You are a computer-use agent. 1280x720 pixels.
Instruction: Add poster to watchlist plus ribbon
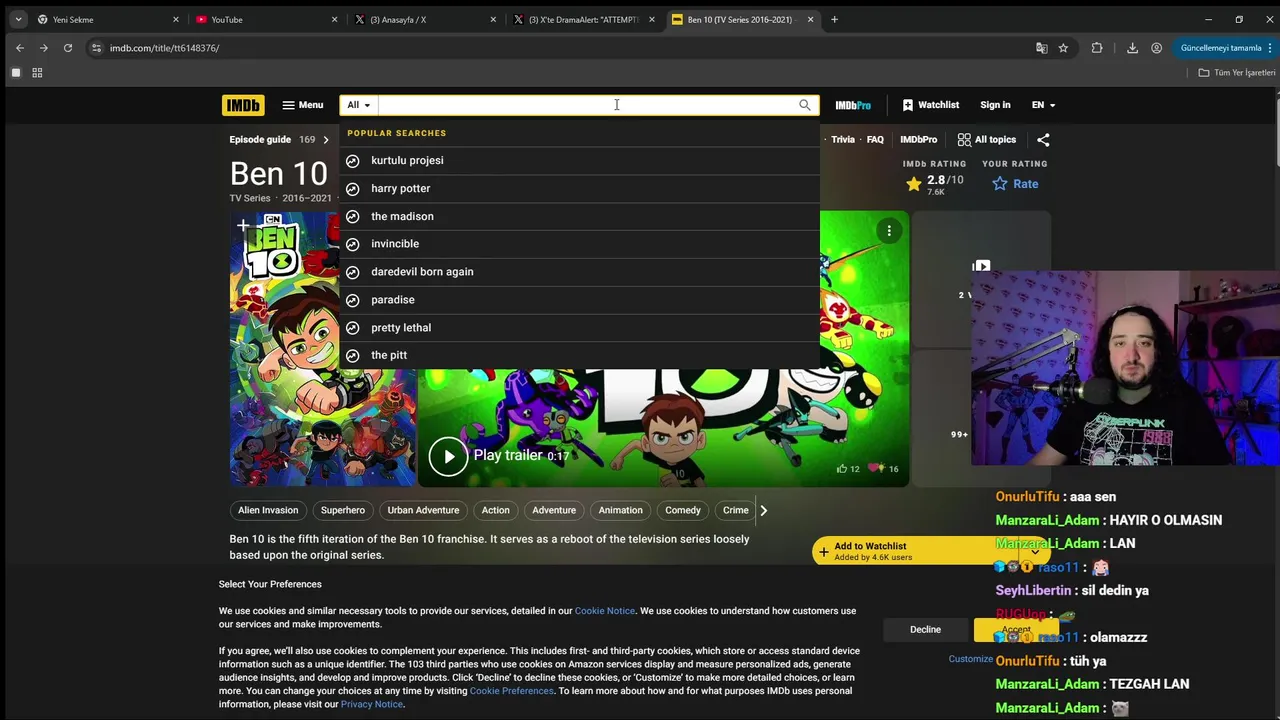pos(243,227)
